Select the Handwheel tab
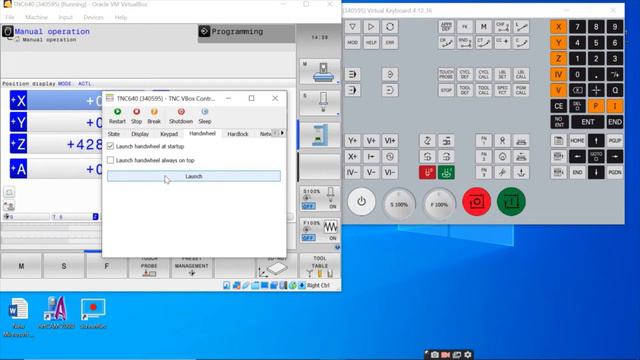 (x=202, y=133)
